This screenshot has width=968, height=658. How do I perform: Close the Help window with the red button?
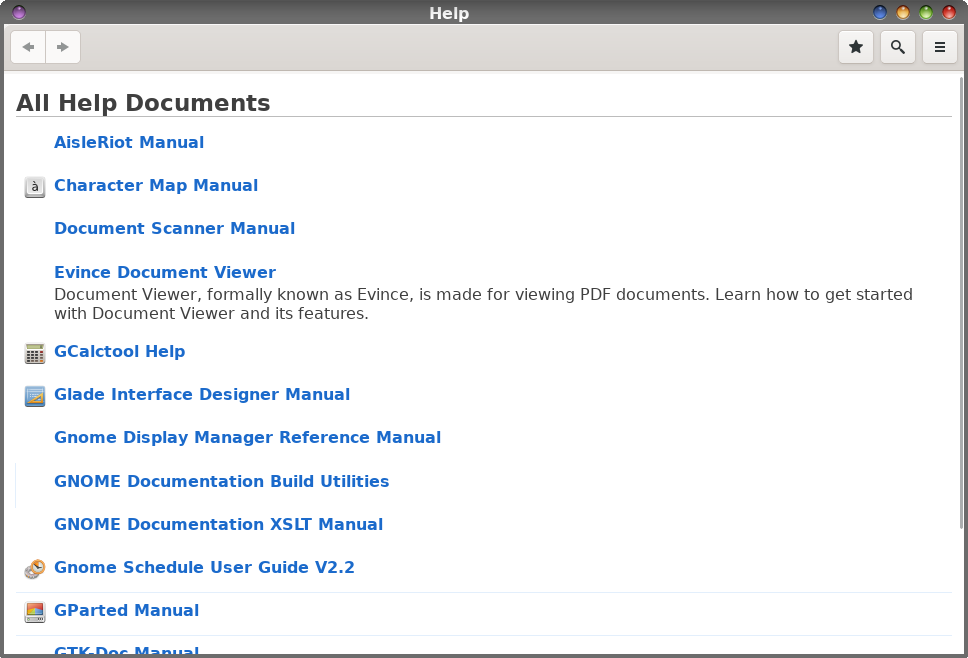[949, 12]
